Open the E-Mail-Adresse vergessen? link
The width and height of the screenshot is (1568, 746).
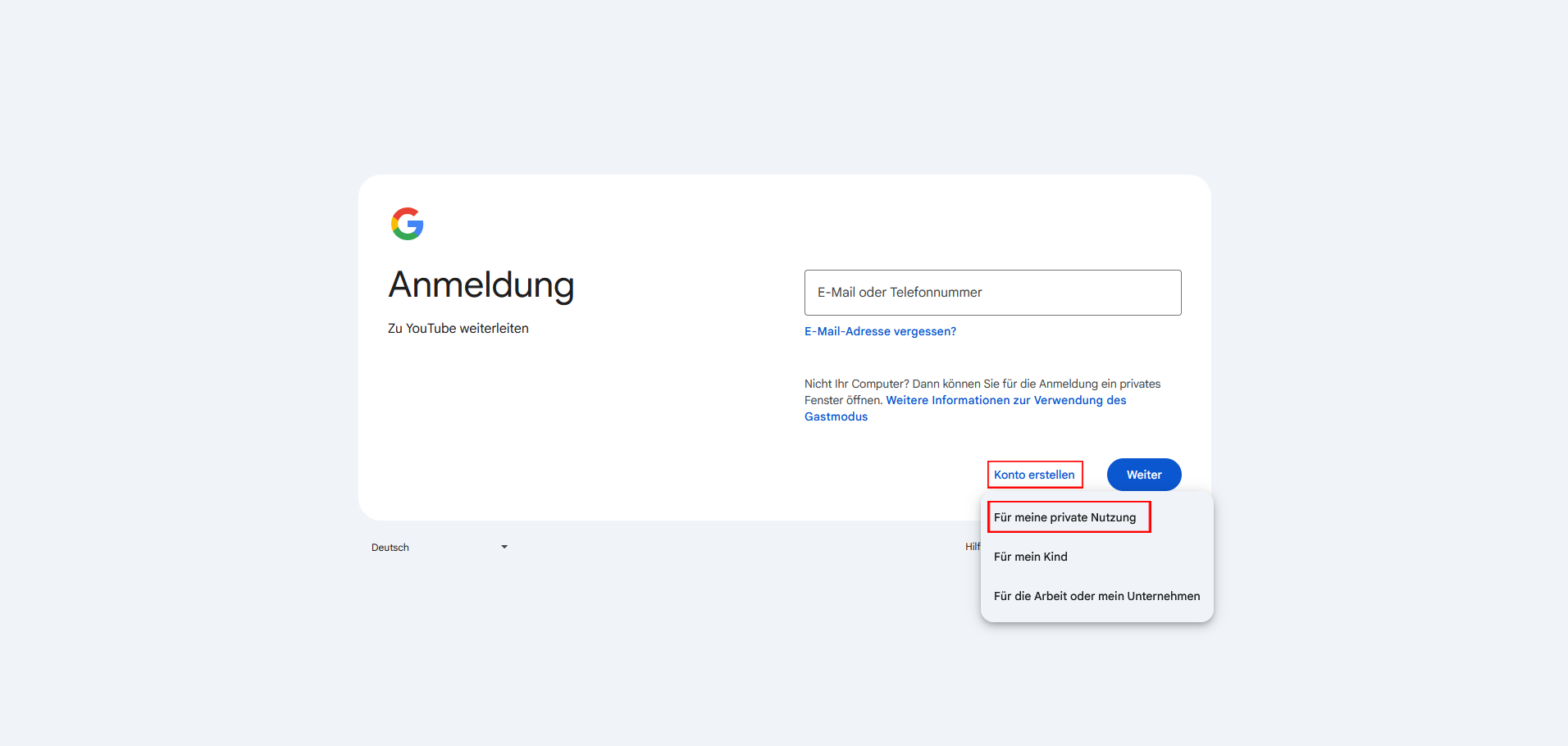coord(880,331)
